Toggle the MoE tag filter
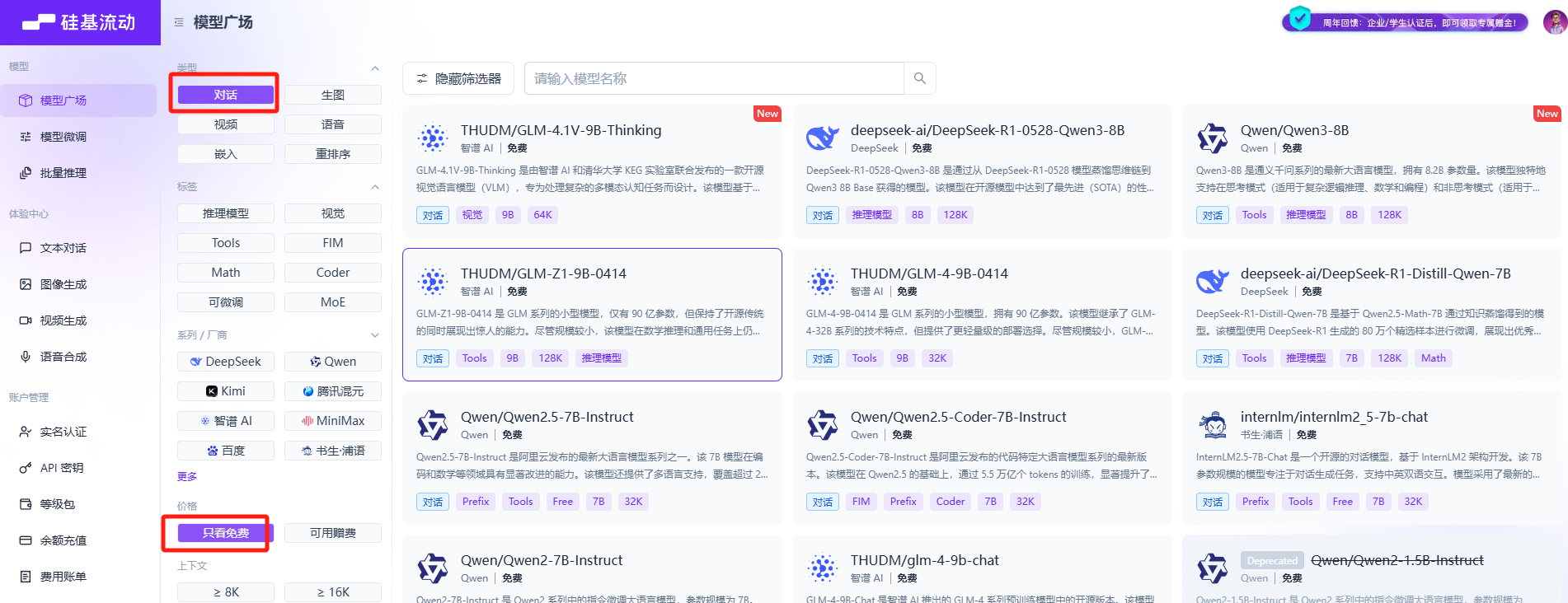 (333, 302)
